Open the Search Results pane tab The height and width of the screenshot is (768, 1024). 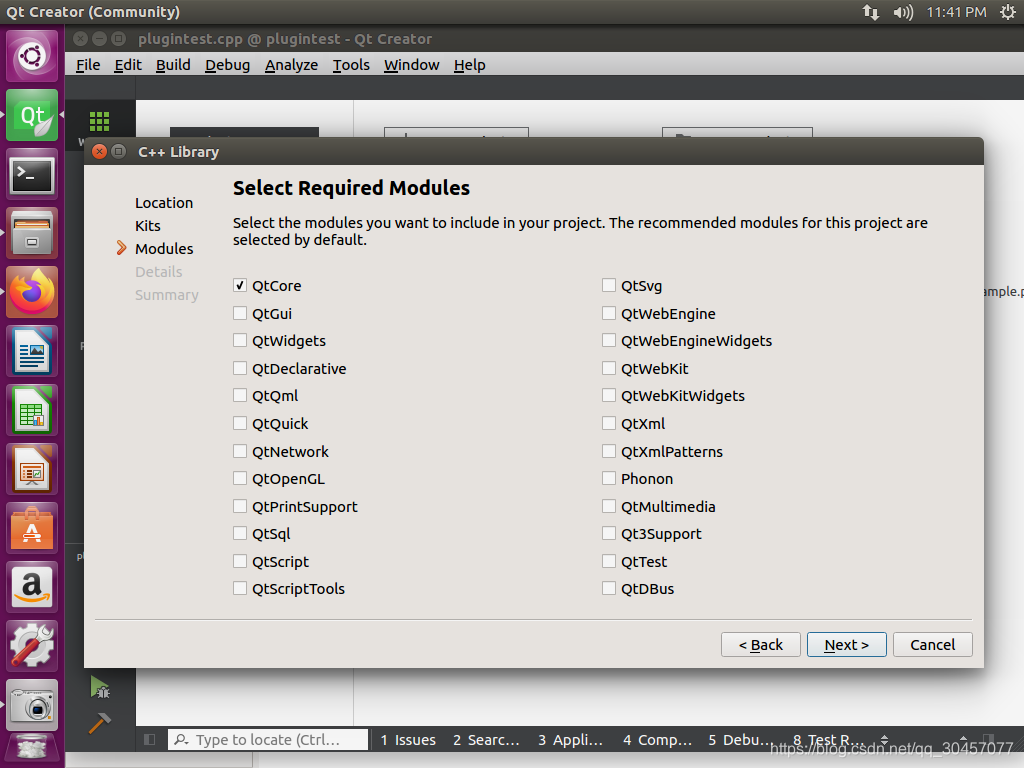[487, 739]
